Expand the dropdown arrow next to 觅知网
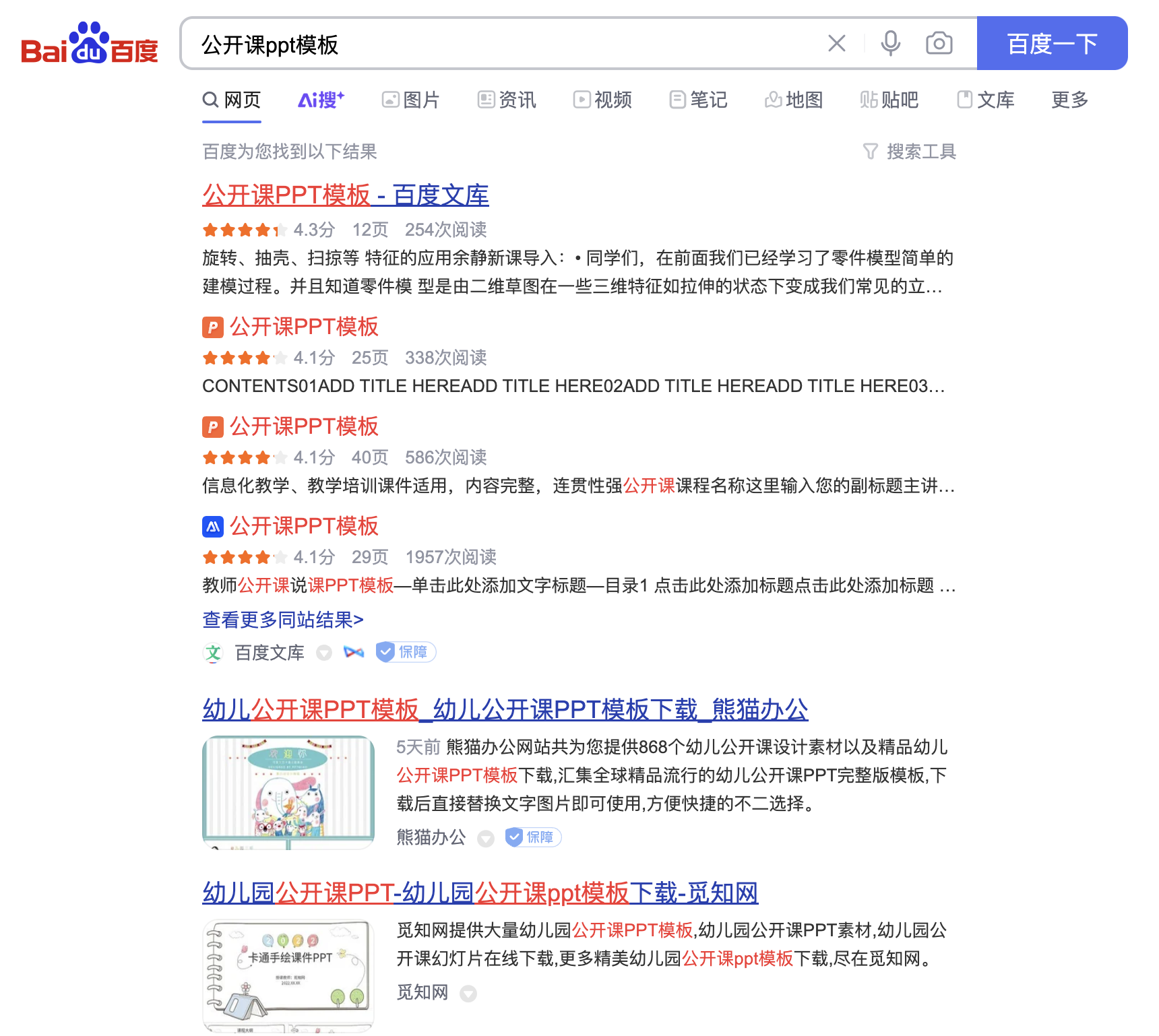Viewport: 1159px width, 1036px height. [468, 993]
